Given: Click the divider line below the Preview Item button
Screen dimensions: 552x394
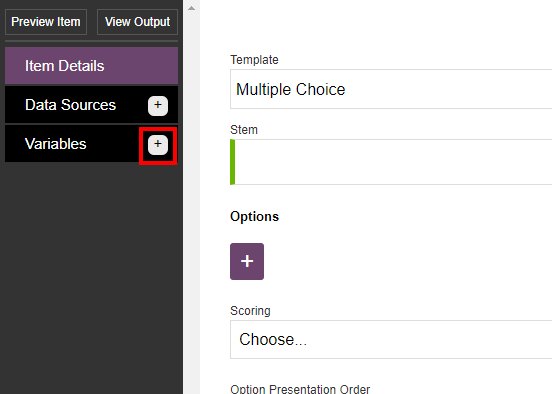Looking at the screenshot, I should point(92,41).
